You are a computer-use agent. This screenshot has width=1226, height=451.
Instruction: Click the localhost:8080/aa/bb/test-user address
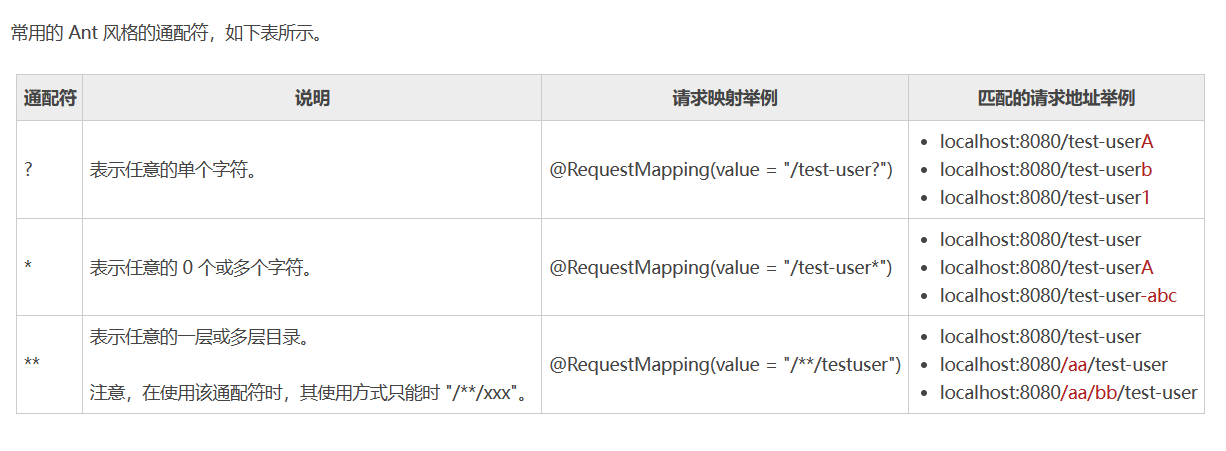pyautogui.click(x=1068, y=393)
